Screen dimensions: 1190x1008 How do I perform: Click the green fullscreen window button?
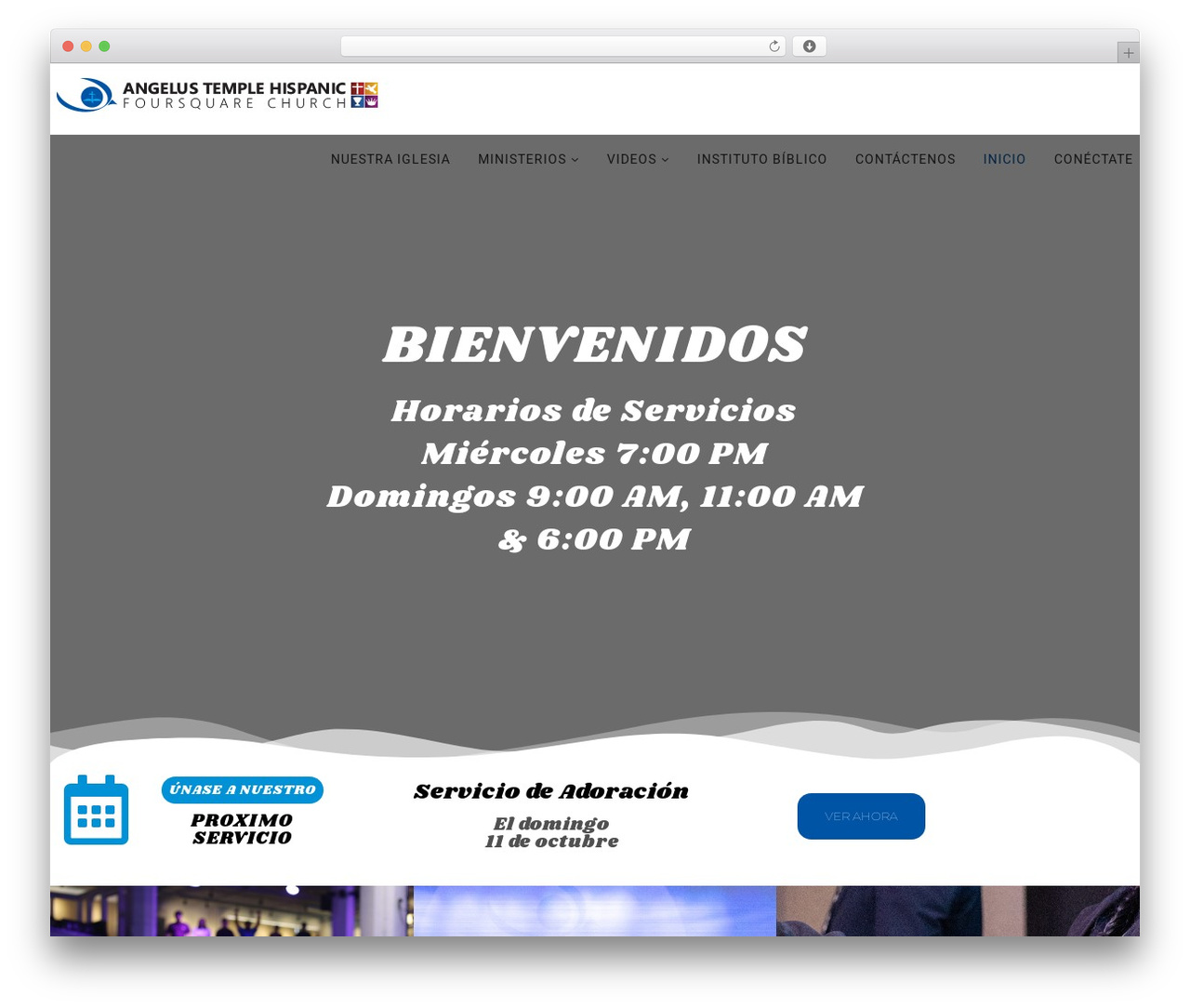(x=104, y=46)
